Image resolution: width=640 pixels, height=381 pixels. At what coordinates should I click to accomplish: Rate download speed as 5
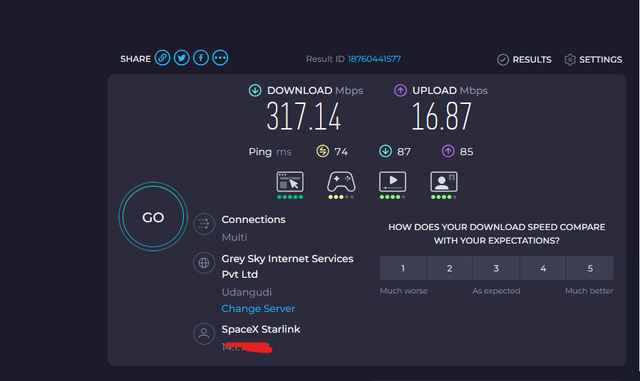tap(590, 268)
